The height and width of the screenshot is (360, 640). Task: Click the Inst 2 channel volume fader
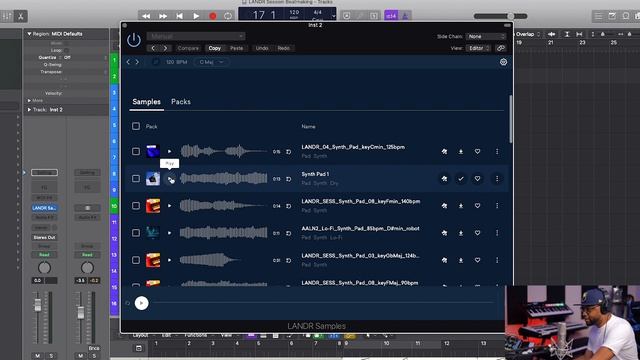[x=38, y=304]
